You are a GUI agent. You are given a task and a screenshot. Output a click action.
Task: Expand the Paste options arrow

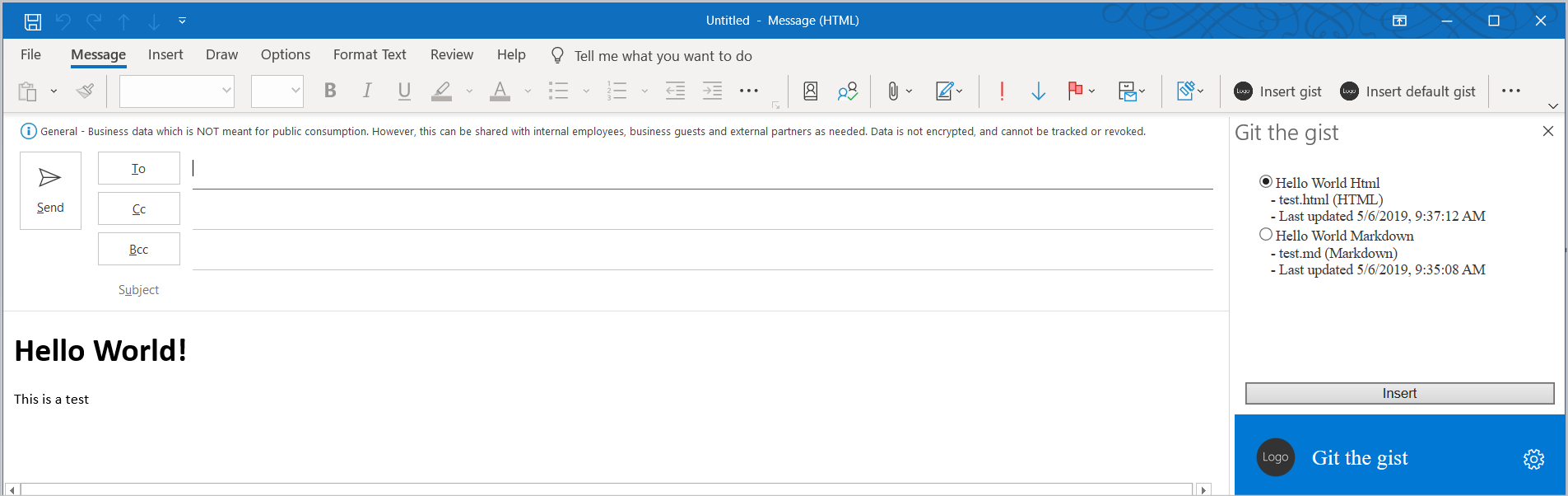click(54, 91)
